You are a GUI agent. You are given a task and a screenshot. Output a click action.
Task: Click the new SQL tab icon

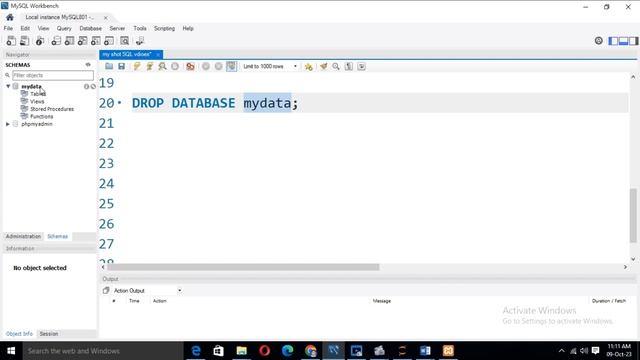pyautogui.click(x=11, y=41)
